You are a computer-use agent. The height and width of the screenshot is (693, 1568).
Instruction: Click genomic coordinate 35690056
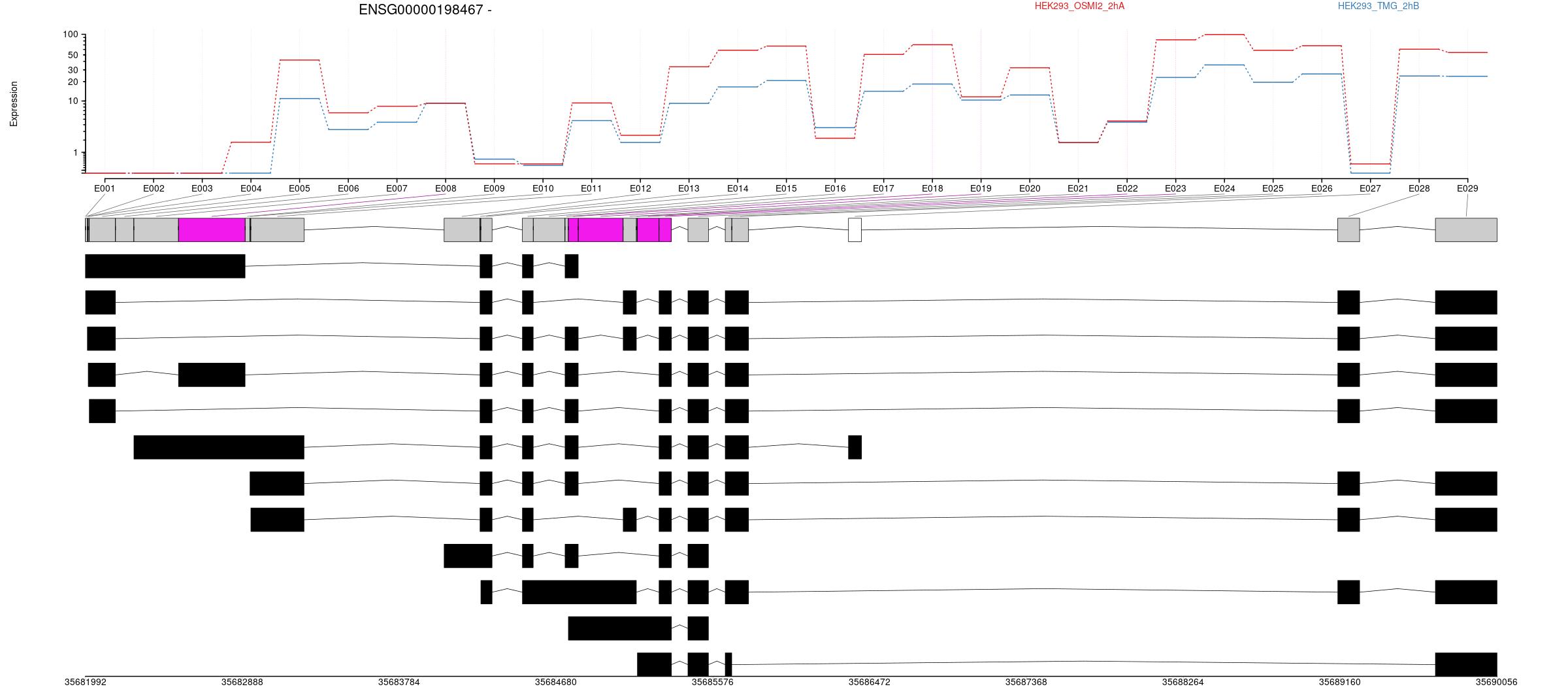tap(1497, 682)
